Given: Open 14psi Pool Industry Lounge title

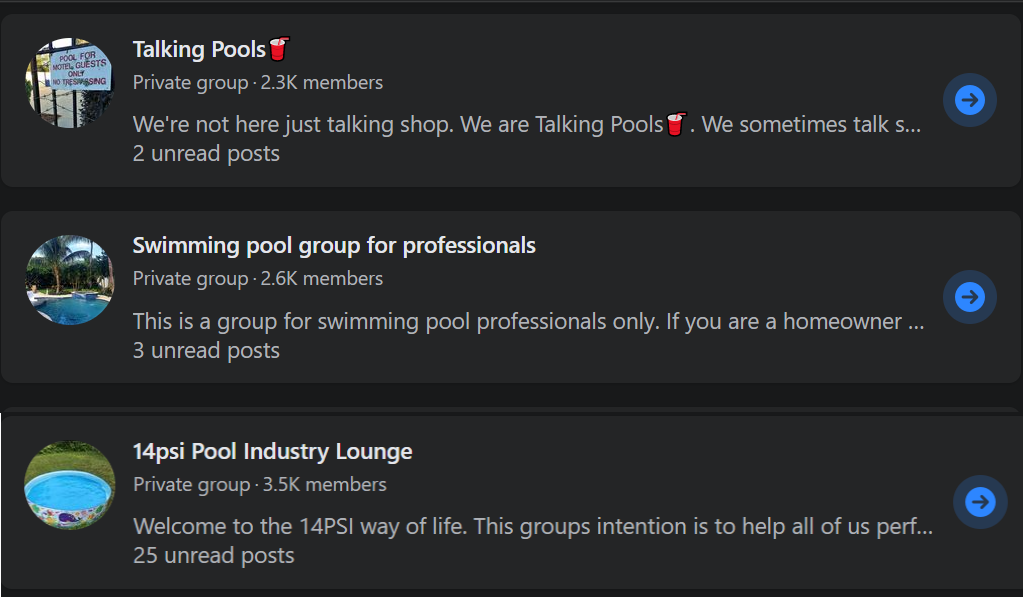Looking at the screenshot, I should [x=273, y=451].
